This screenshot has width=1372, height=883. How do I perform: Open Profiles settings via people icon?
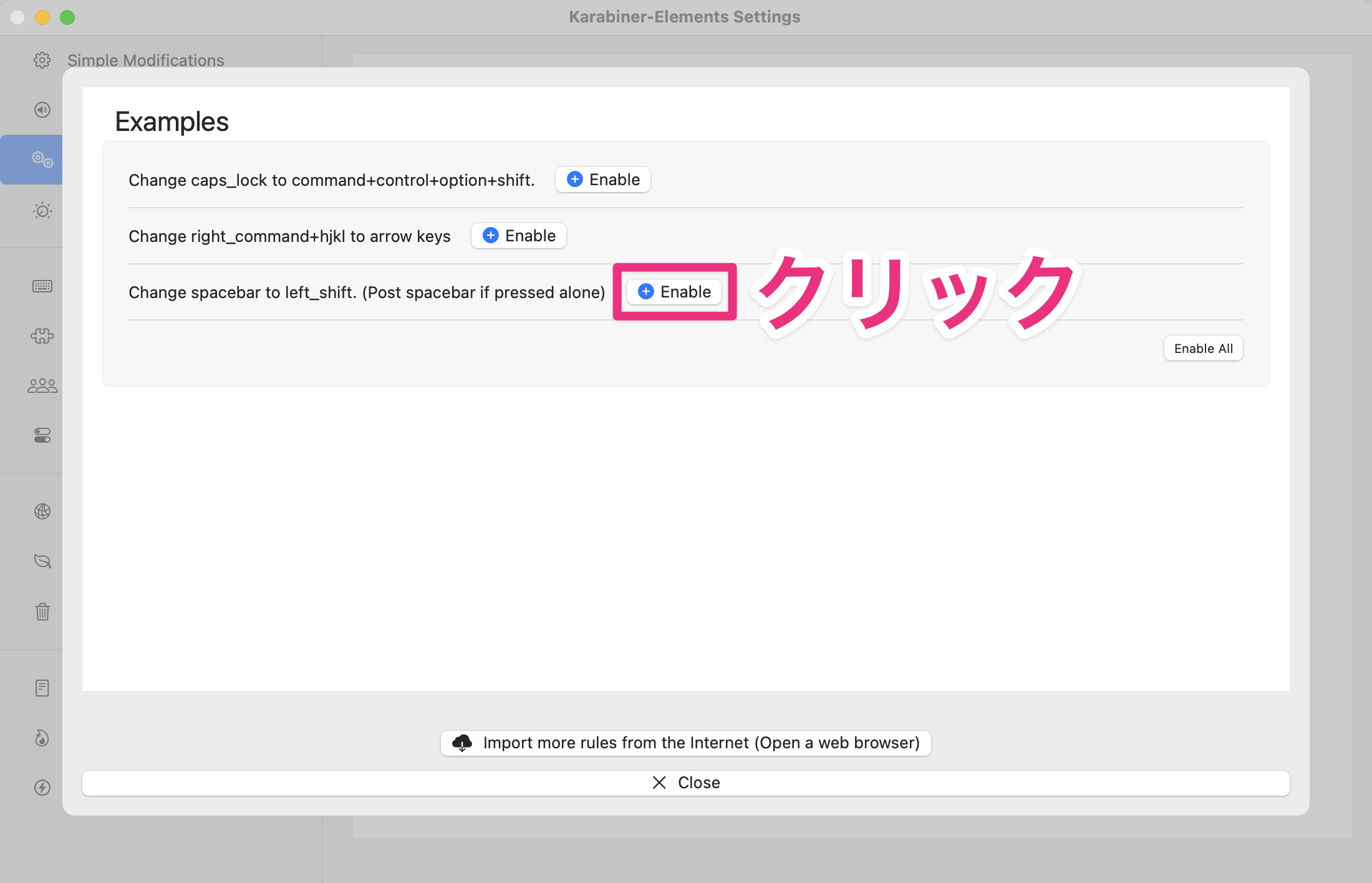click(x=42, y=385)
